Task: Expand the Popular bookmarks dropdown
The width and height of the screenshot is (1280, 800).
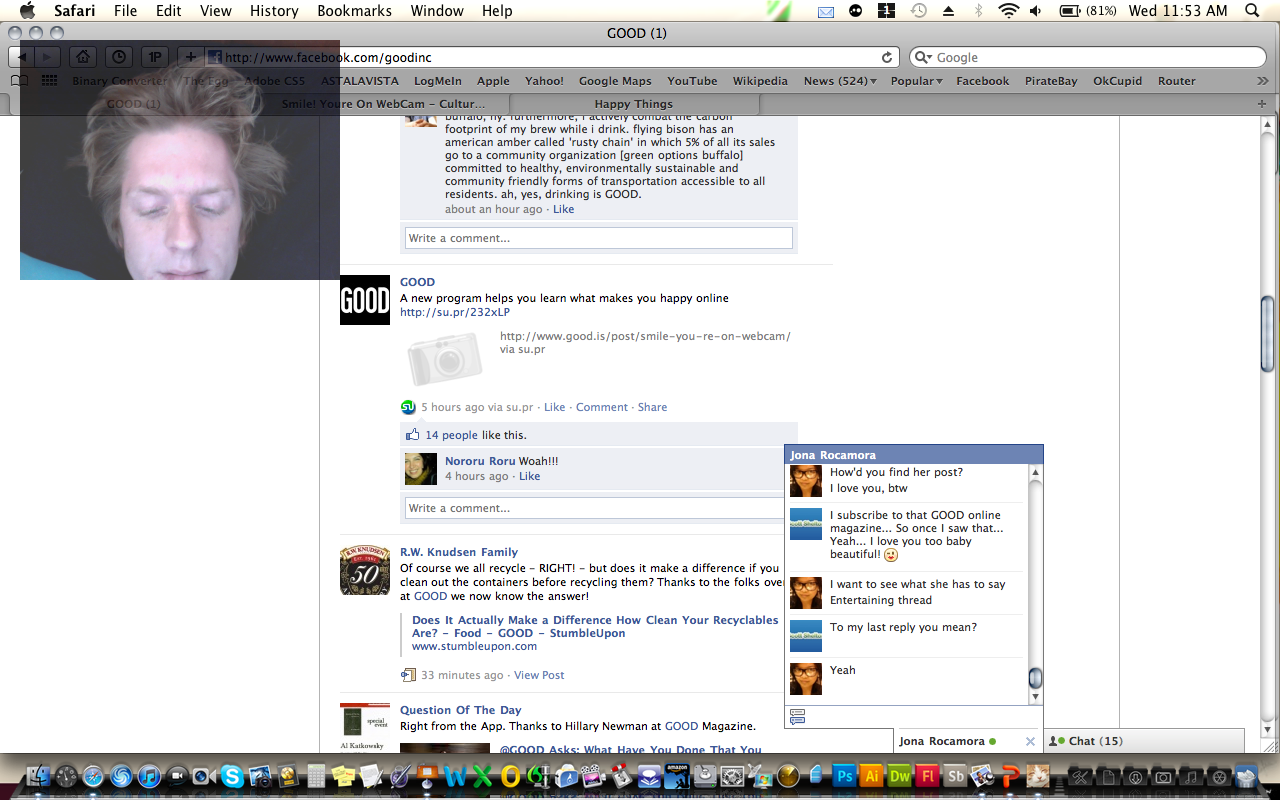Action: 917,81
